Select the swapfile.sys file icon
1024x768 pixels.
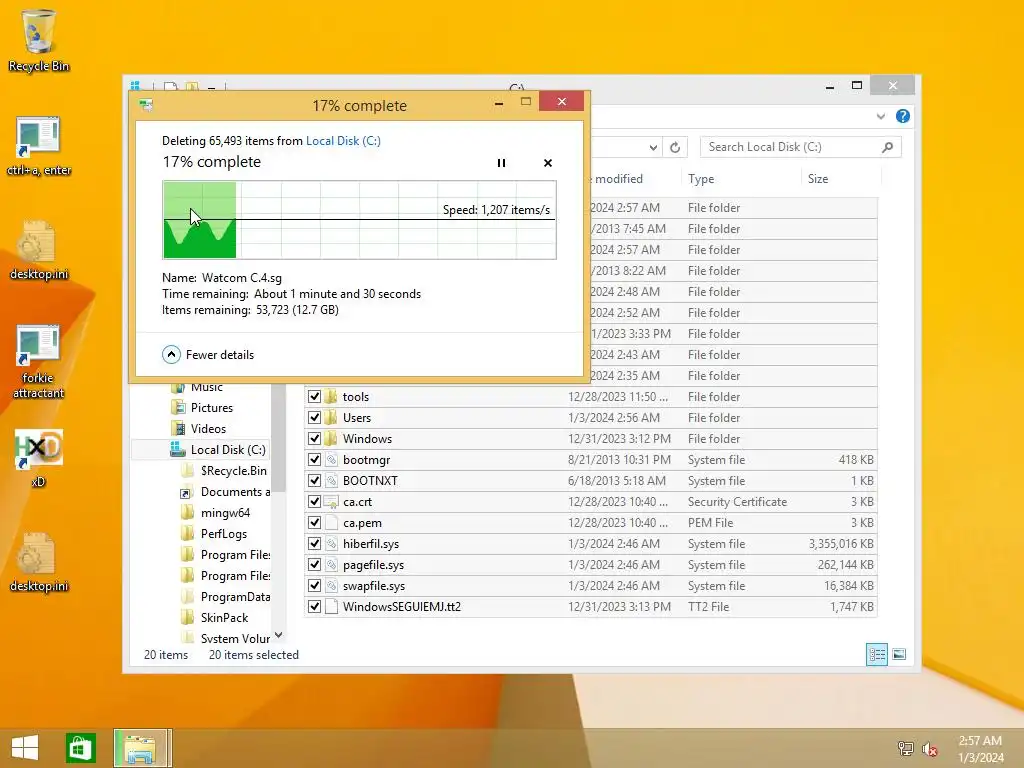tap(332, 586)
